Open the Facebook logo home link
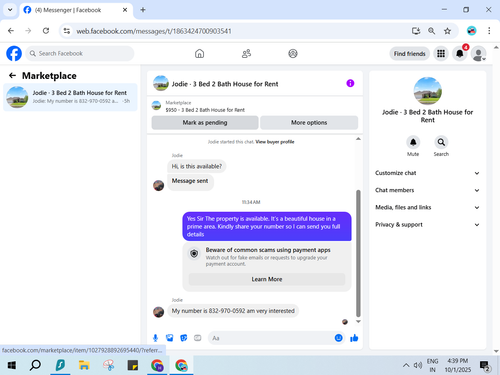Viewport: 500px width, 375px height. (x=14, y=53)
